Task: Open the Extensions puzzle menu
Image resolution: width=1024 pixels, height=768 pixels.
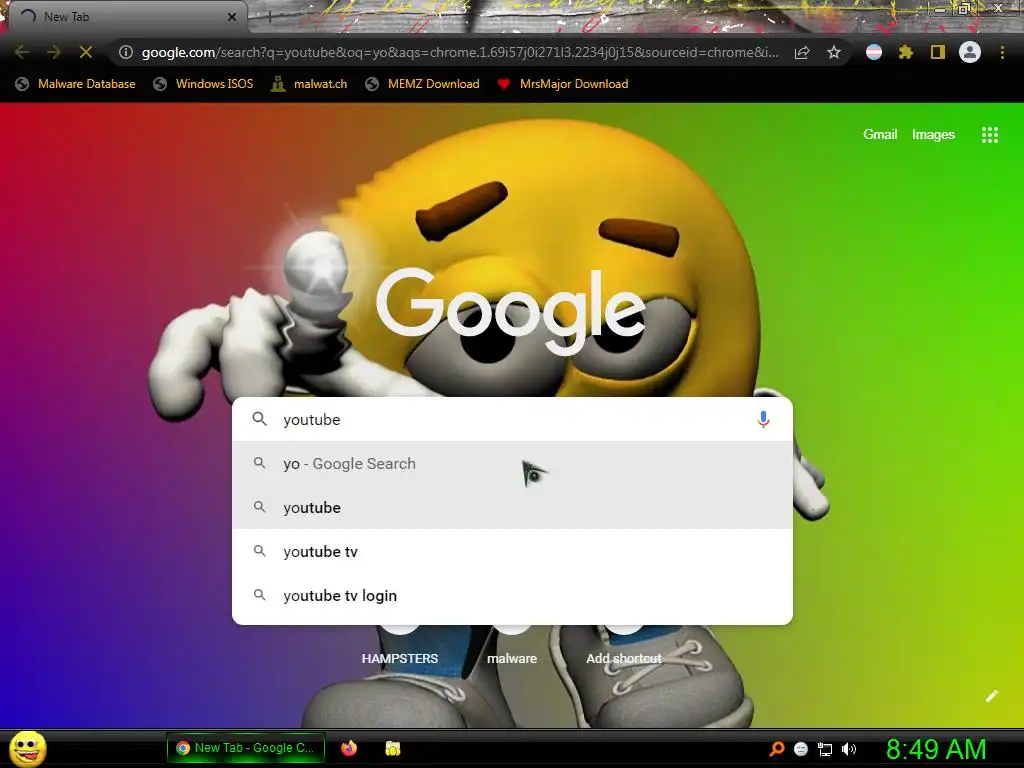Action: (906, 52)
